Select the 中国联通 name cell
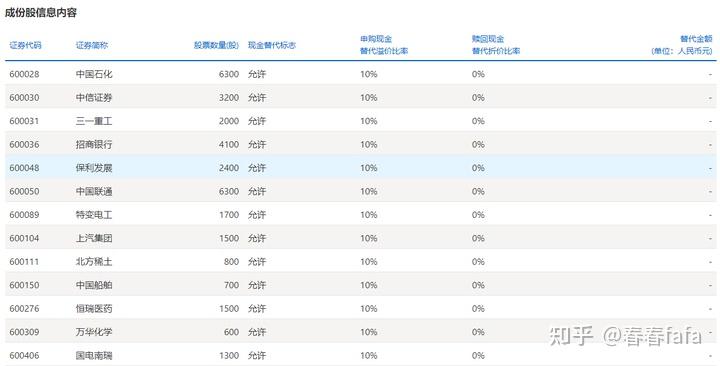Image resolution: width=720 pixels, height=366 pixels. point(94,191)
